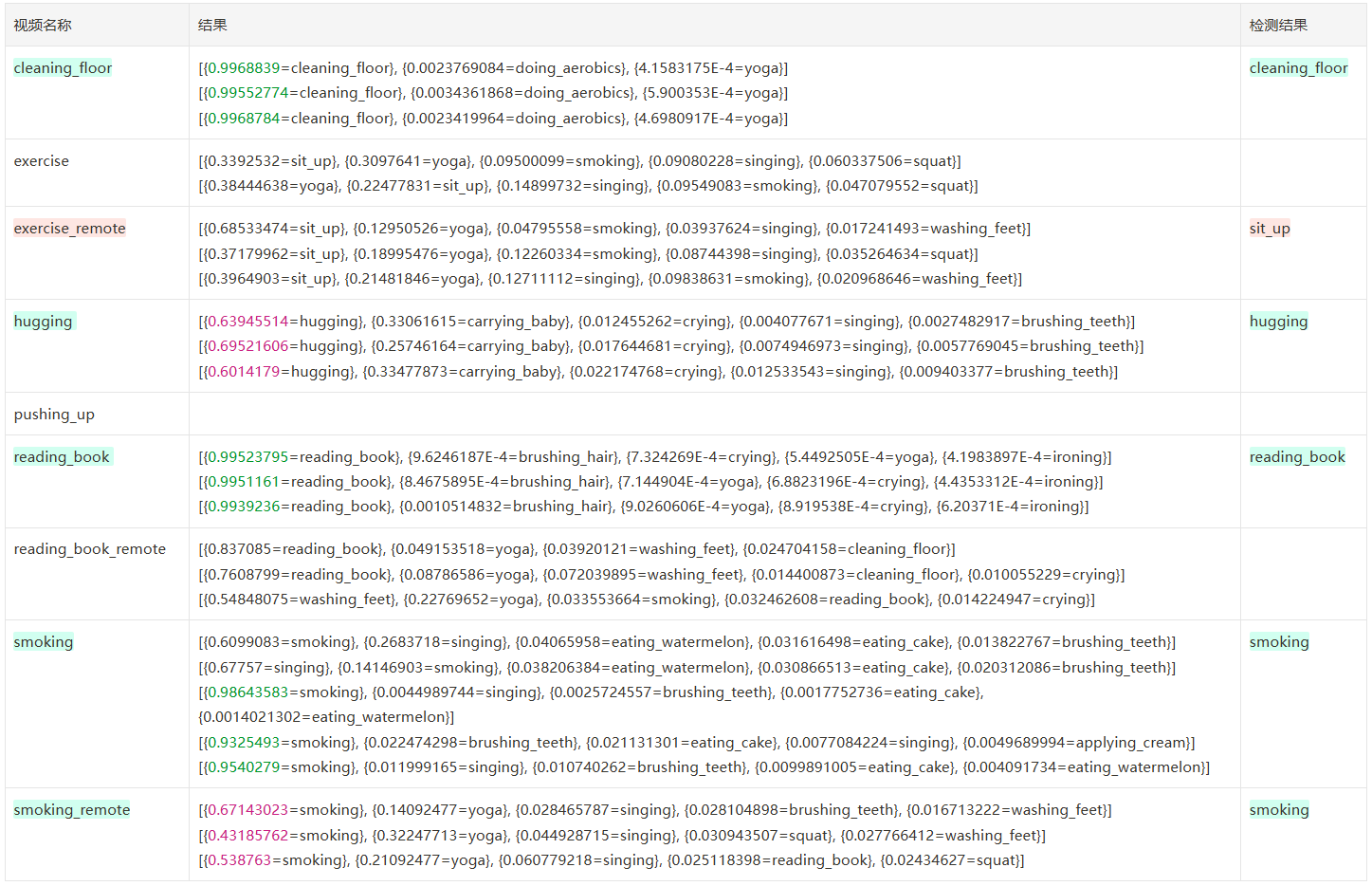
Task: Click the 0.9968784 cleaning_floor score
Action: [244, 119]
